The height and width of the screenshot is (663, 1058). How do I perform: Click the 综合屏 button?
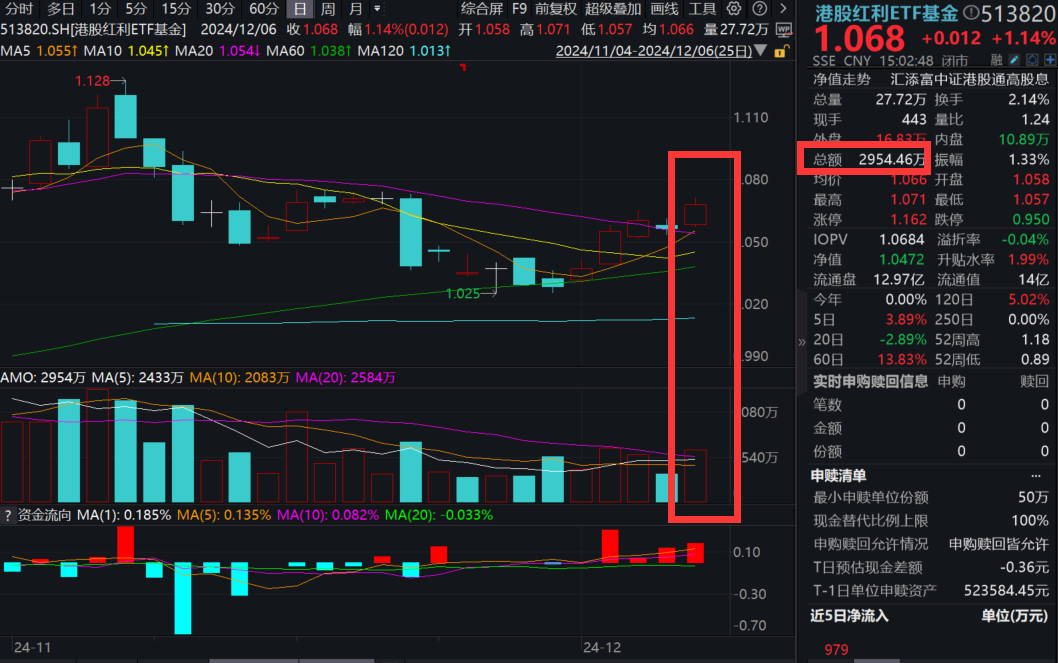click(x=482, y=9)
